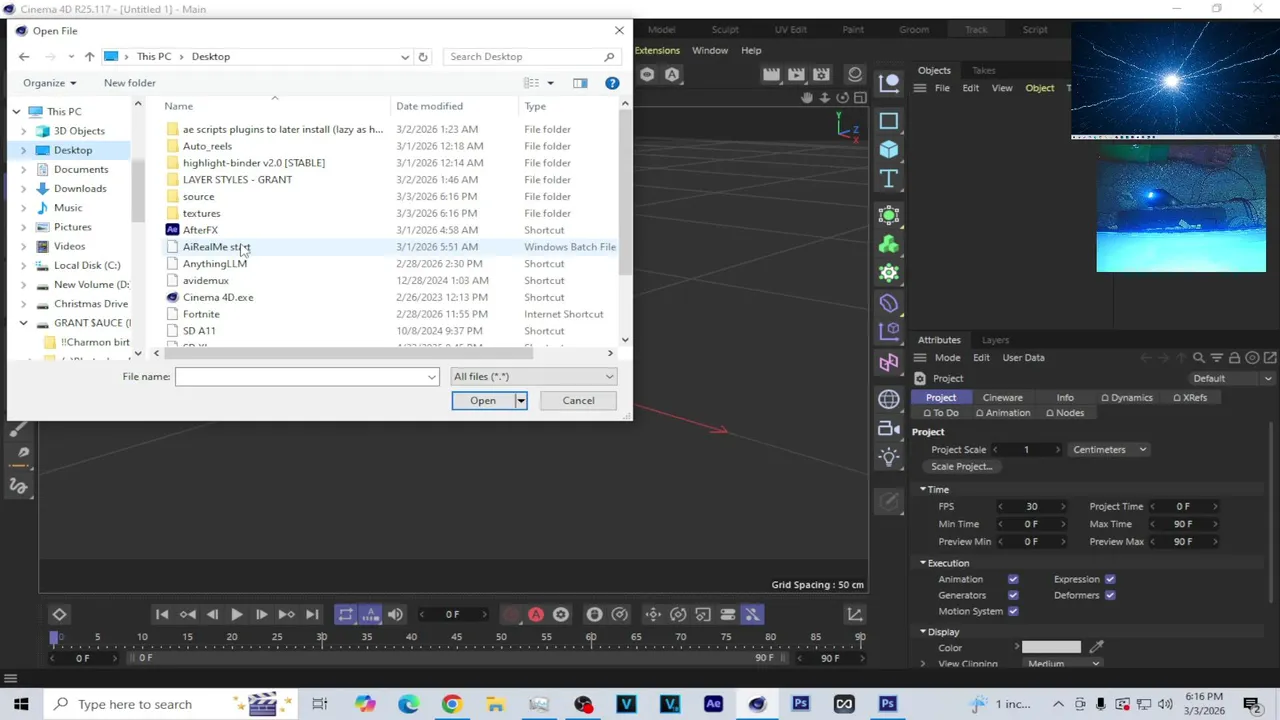This screenshot has height=720, width=1280.
Task: Jump to the next keyframe
Action: (286, 614)
